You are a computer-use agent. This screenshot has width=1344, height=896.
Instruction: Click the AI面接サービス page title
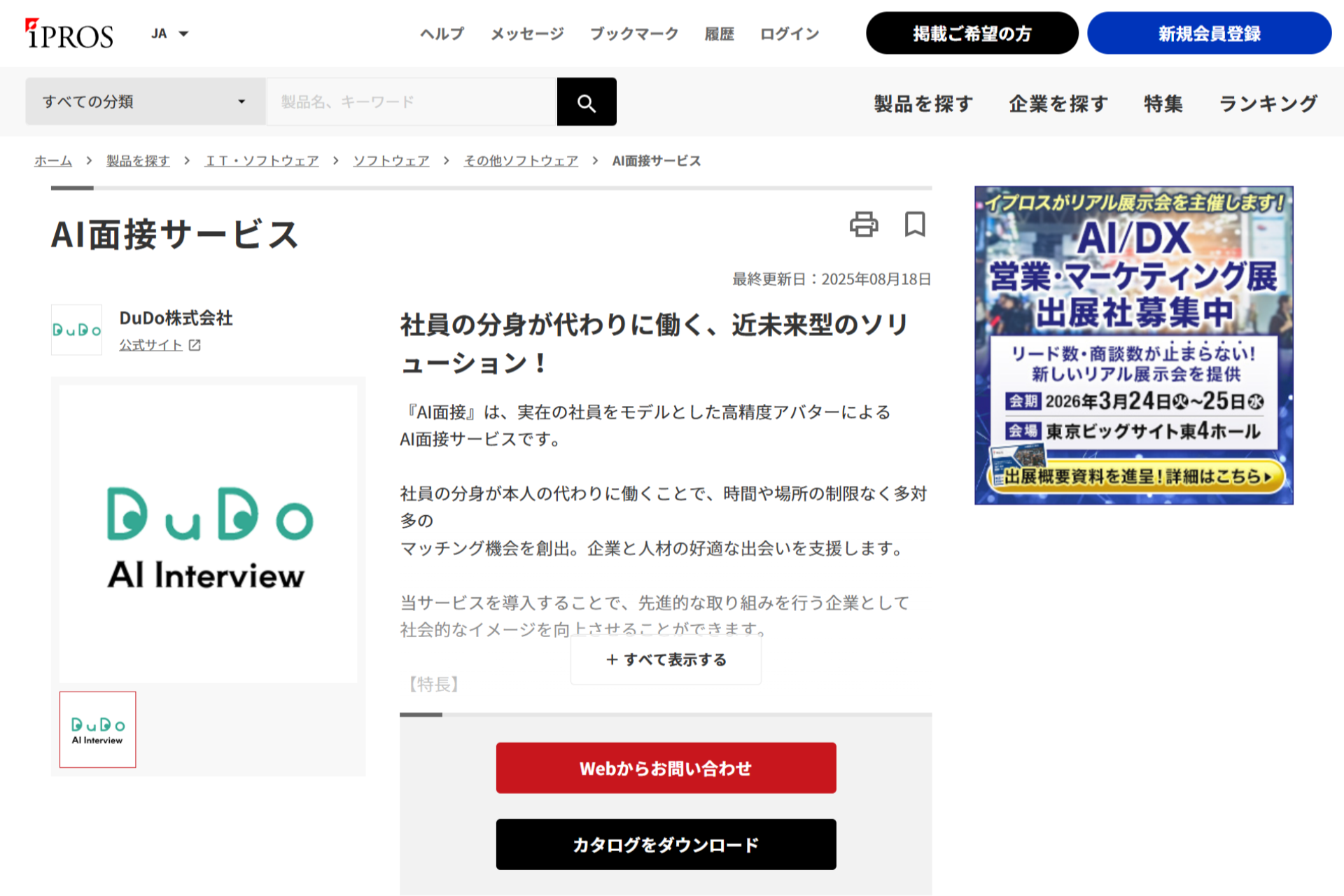pos(175,234)
